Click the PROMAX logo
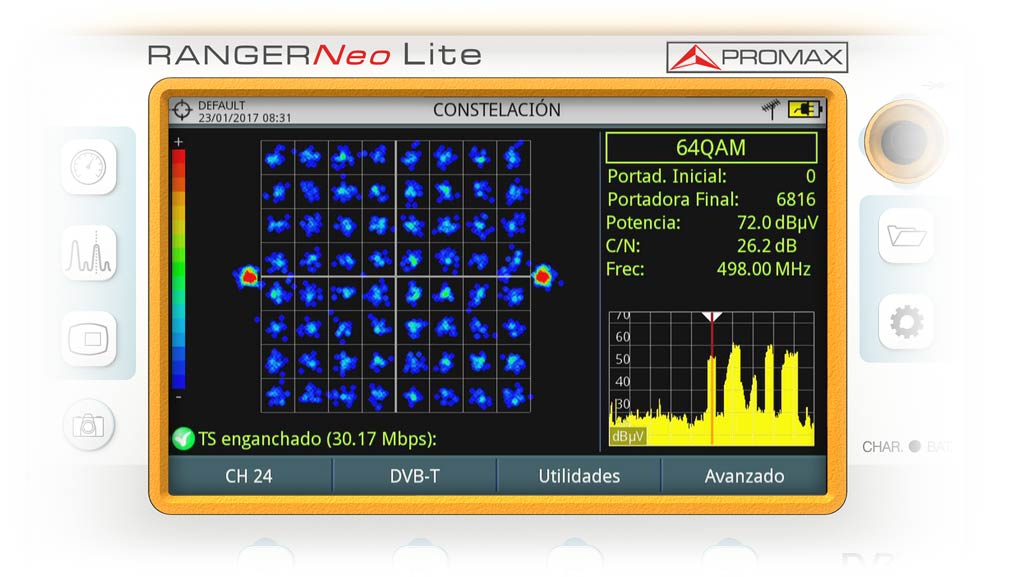Screen dimensions: 1024x577 (757, 57)
